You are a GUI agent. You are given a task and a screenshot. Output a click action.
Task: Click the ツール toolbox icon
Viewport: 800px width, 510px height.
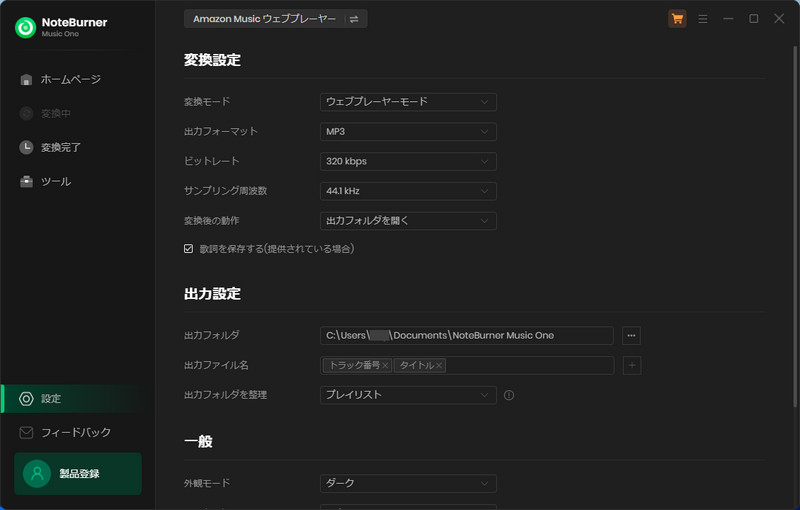click(x=26, y=182)
